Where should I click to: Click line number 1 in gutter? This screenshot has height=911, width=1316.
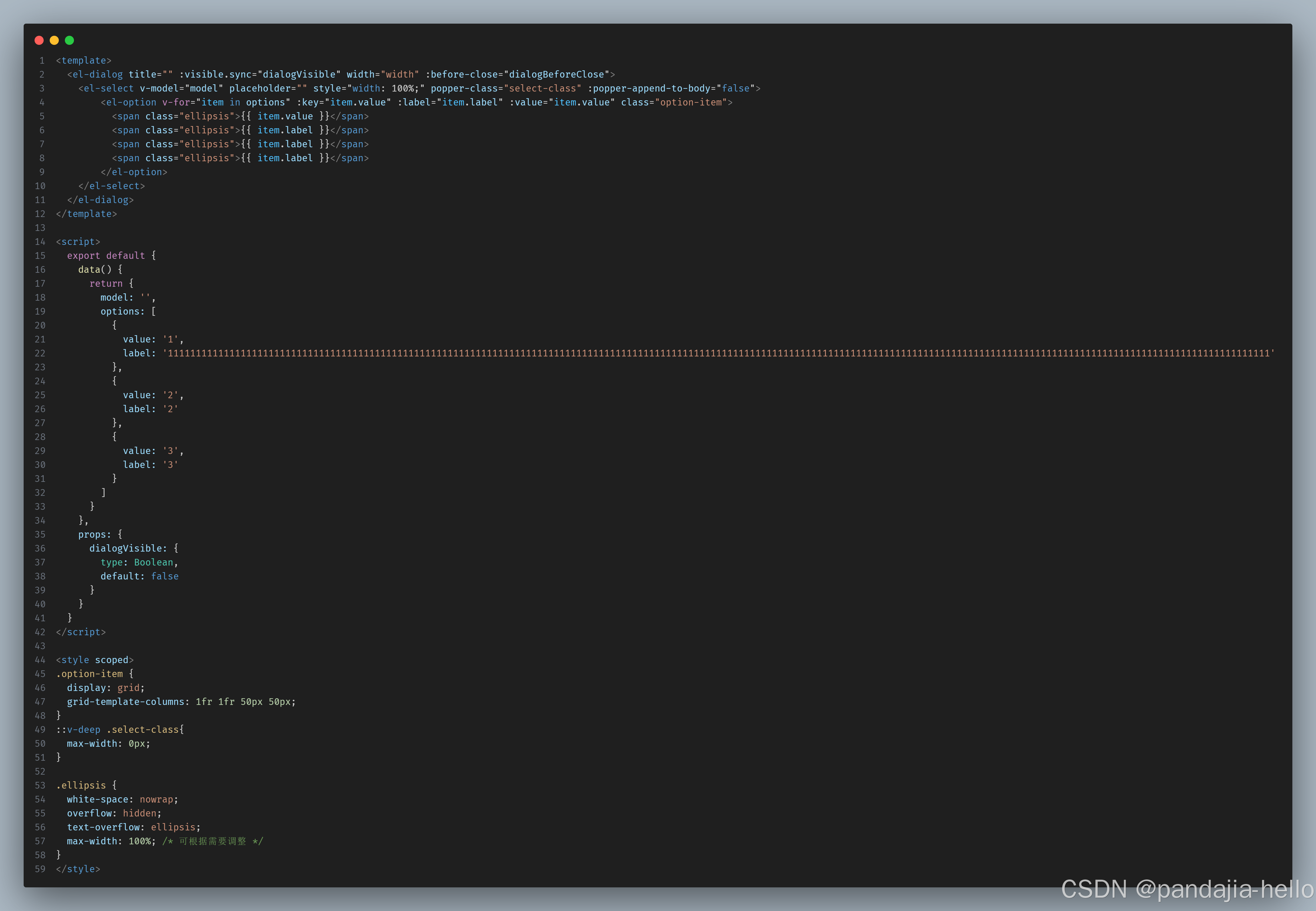coord(41,61)
